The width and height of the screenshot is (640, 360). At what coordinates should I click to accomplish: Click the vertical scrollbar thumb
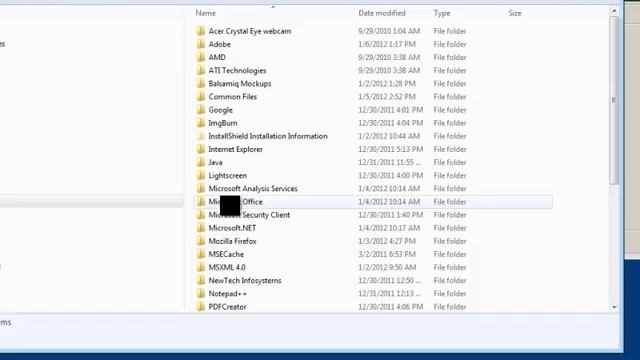coord(614,100)
